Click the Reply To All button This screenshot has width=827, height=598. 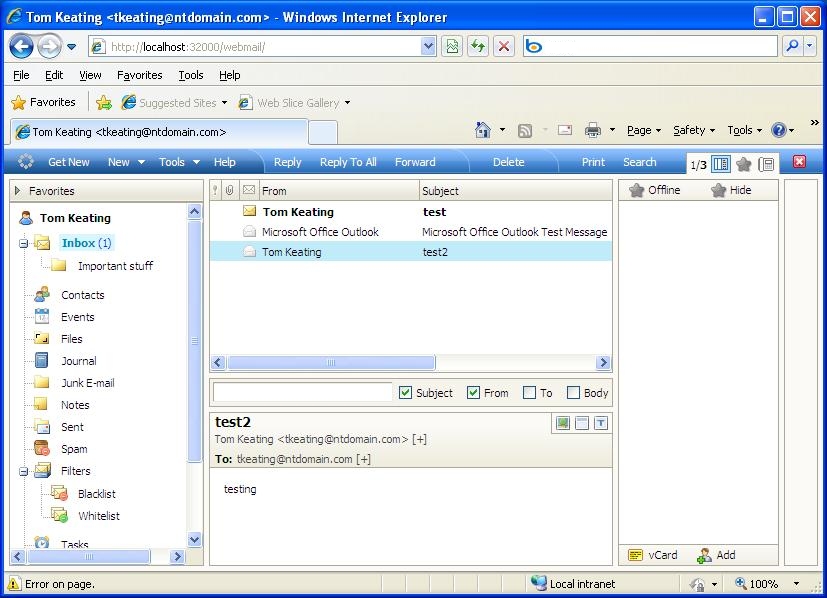coord(348,162)
